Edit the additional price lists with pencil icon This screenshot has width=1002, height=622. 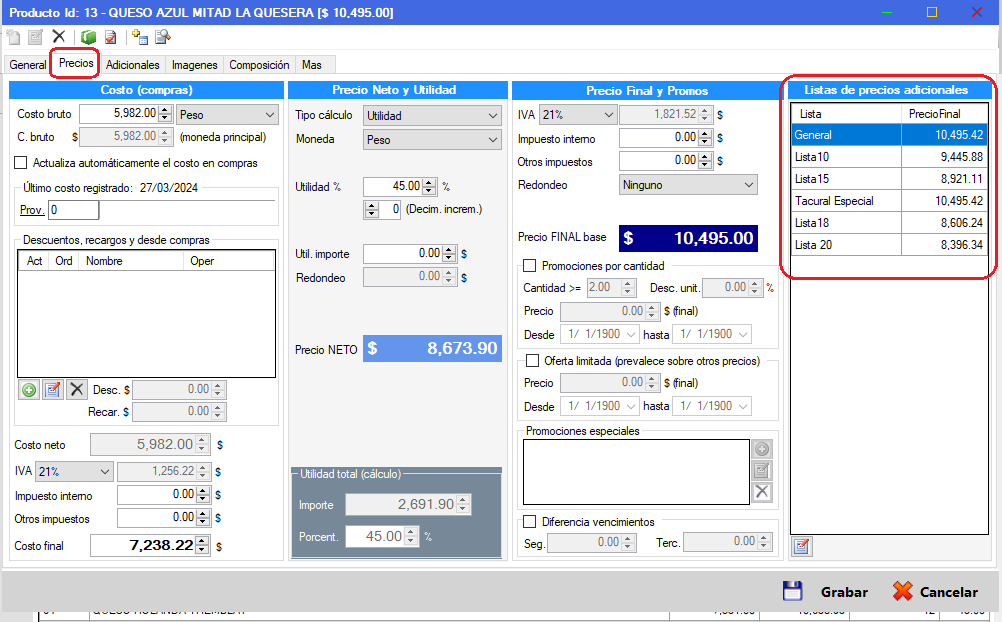[801, 546]
